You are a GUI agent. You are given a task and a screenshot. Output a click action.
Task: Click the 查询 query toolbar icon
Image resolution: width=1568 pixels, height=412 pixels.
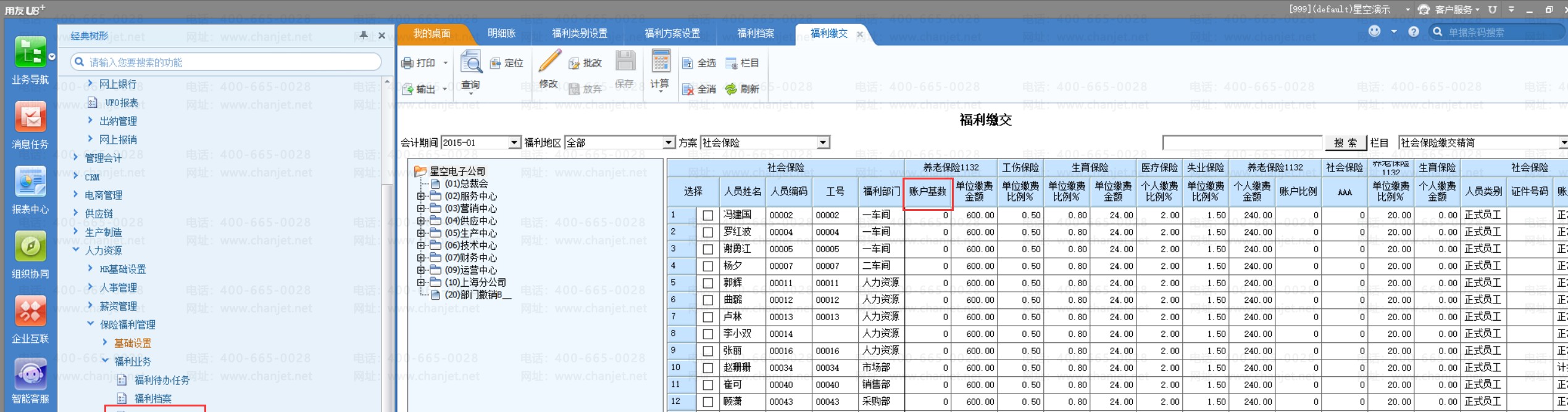(x=471, y=64)
